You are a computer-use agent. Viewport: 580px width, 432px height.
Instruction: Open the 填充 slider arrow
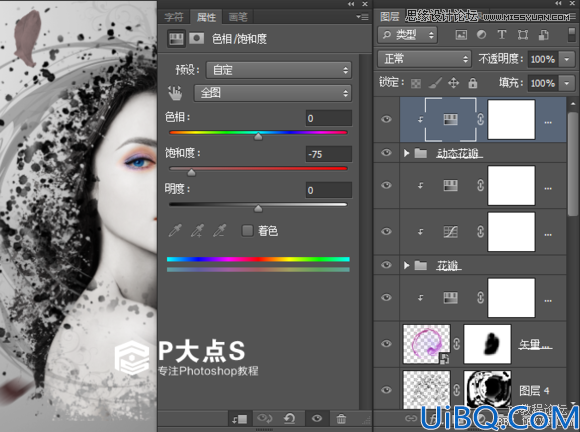click(567, 83)
